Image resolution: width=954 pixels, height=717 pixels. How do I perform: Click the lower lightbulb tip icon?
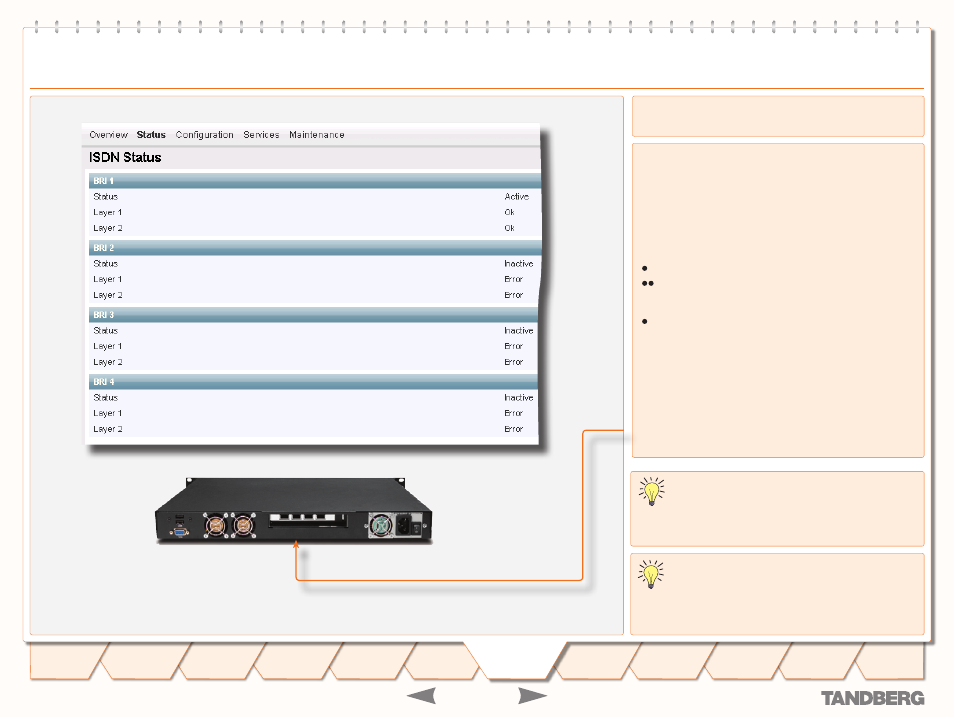click(651, 575)
